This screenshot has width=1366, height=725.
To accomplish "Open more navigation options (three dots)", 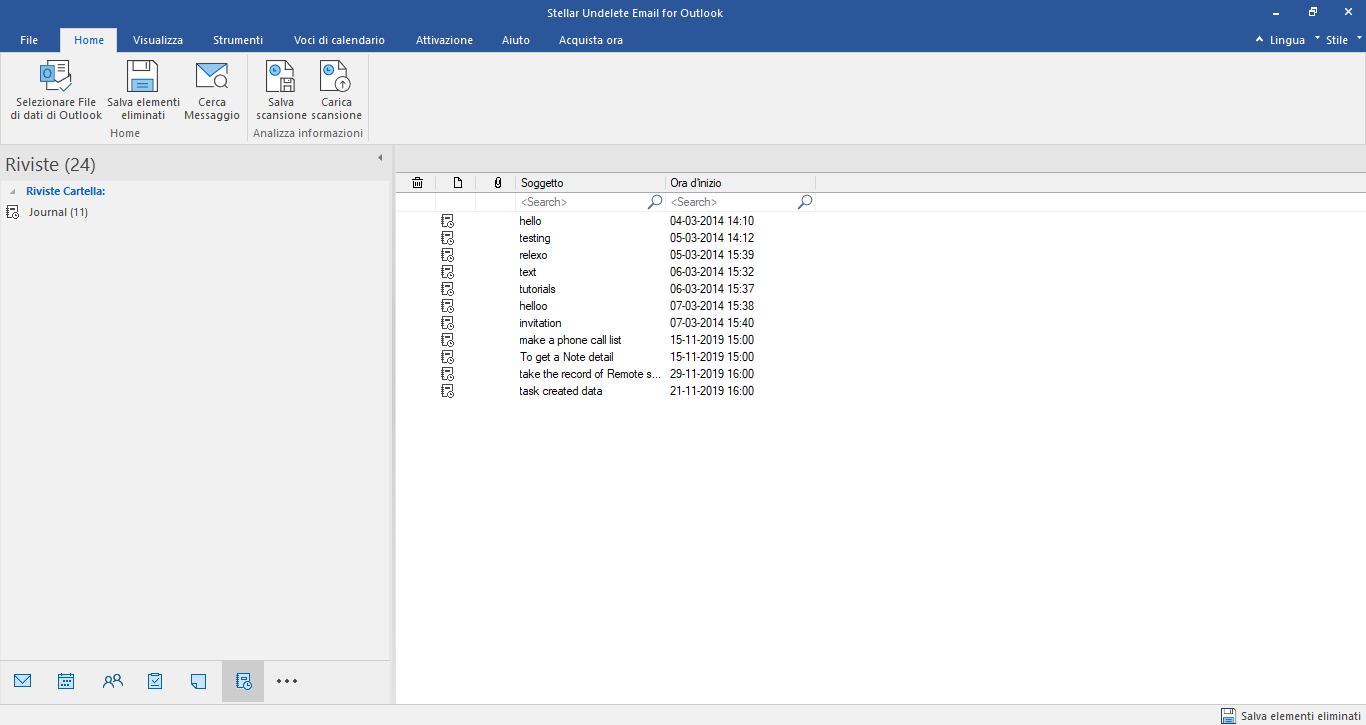I will [287, 681].
